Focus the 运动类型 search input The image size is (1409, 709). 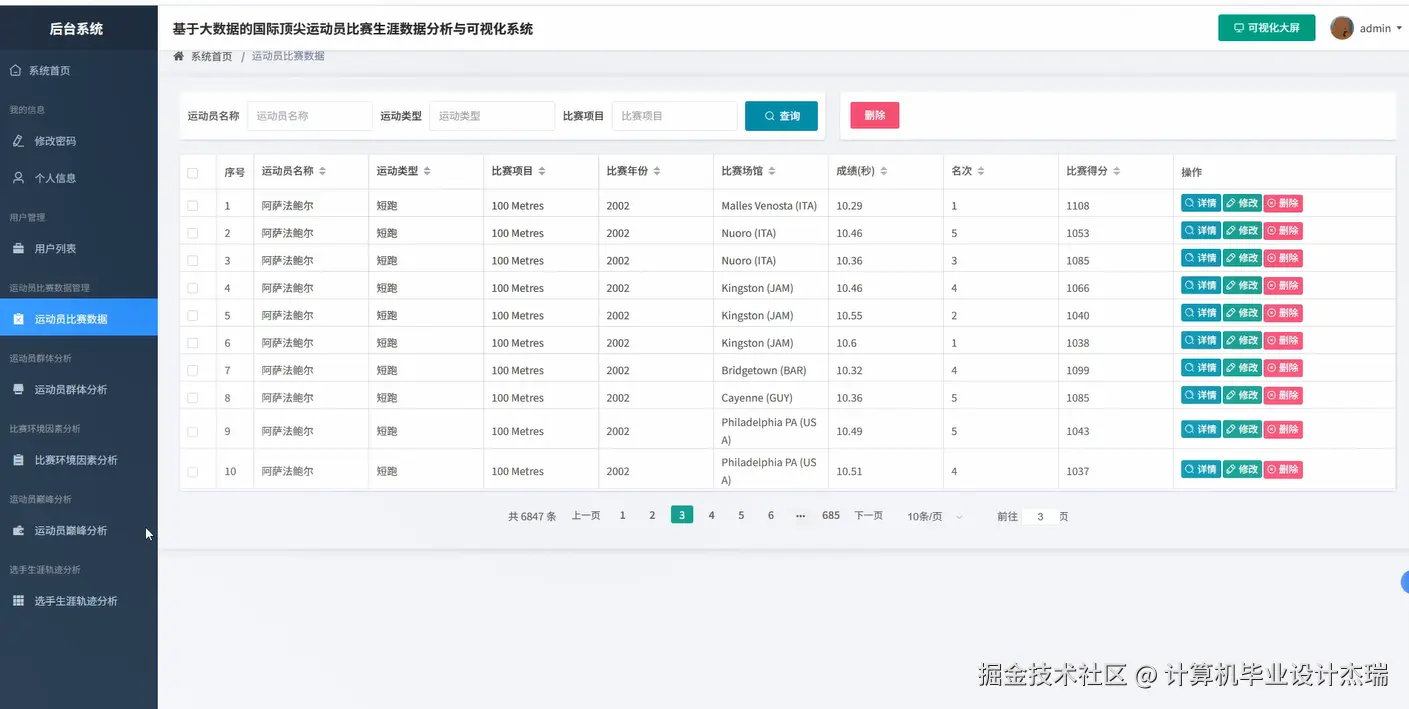pos(492,116)
